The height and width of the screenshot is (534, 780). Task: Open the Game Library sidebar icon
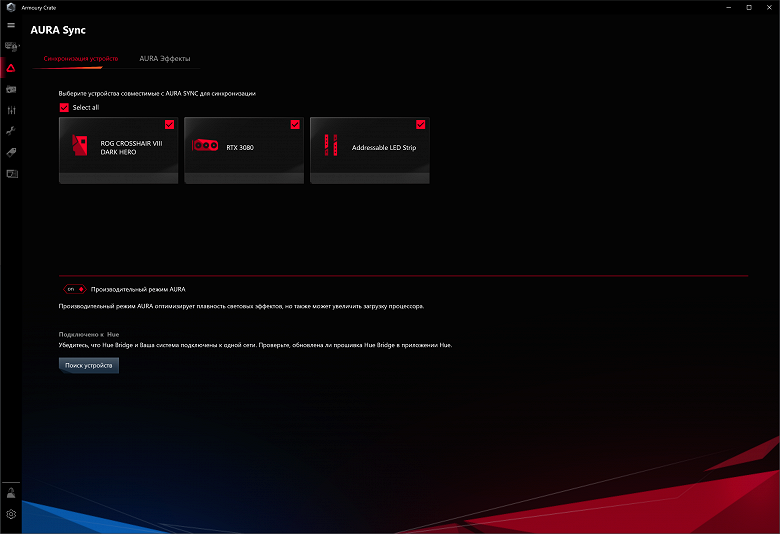11,90
